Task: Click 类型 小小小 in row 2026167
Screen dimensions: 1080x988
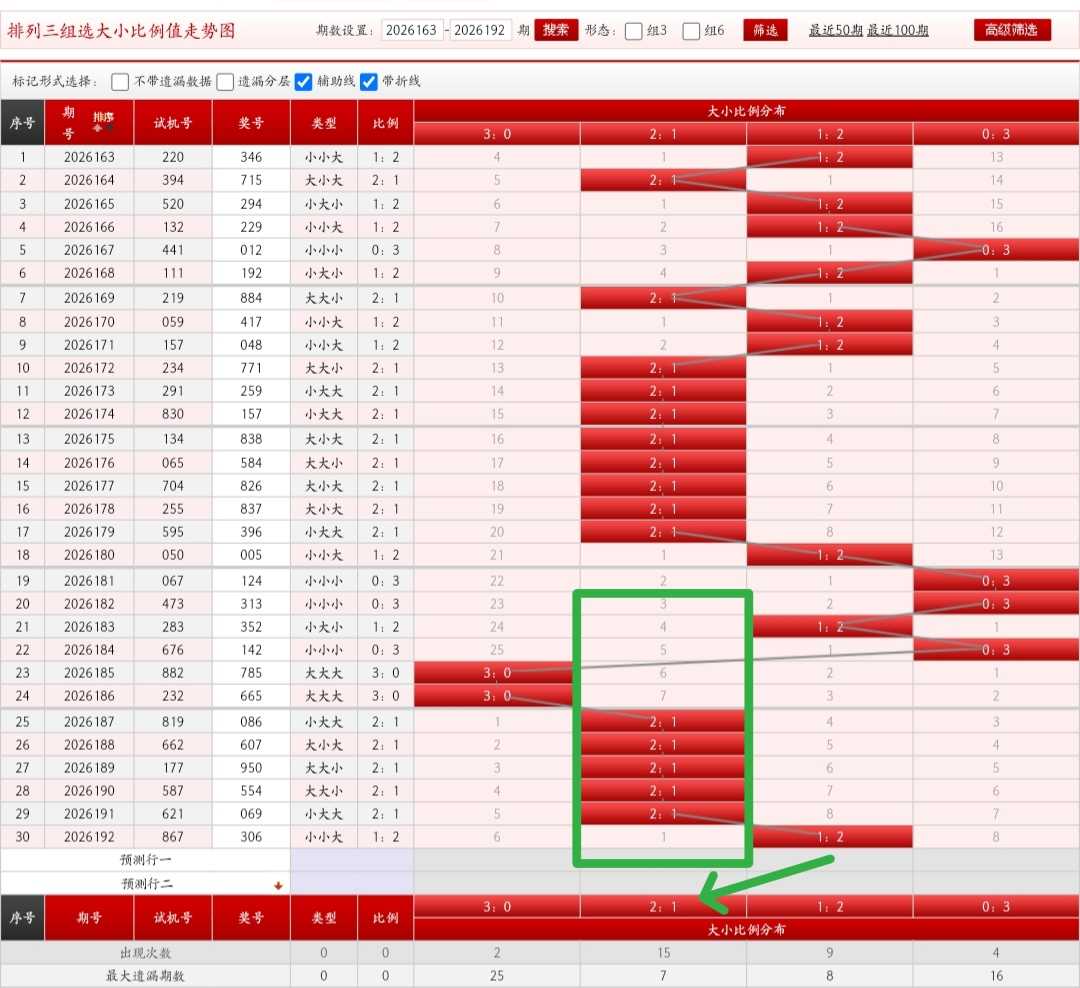Action: pyautogui.click(x=324, y=249)
